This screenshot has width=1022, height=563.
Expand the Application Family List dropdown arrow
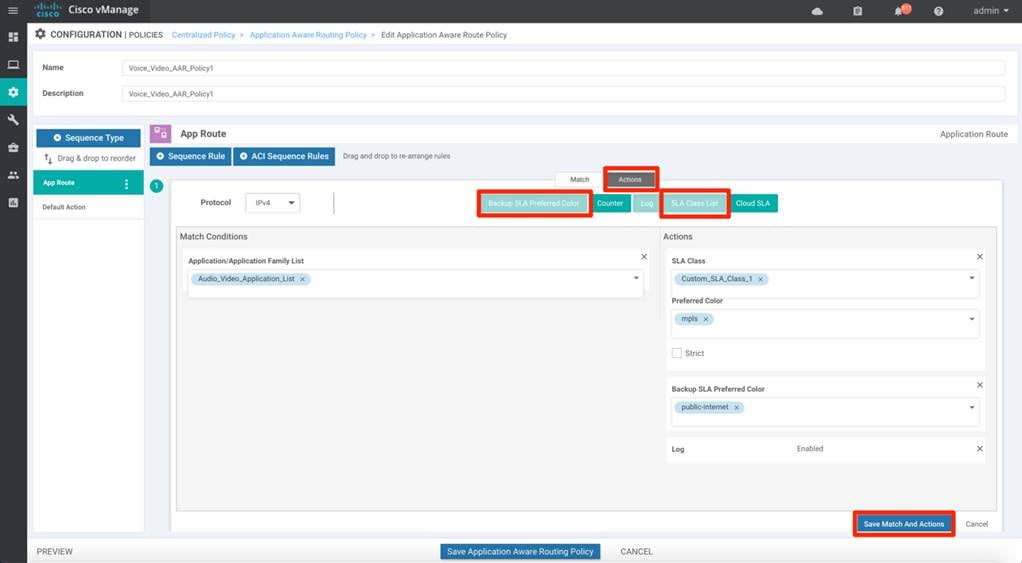pos(636,278)
